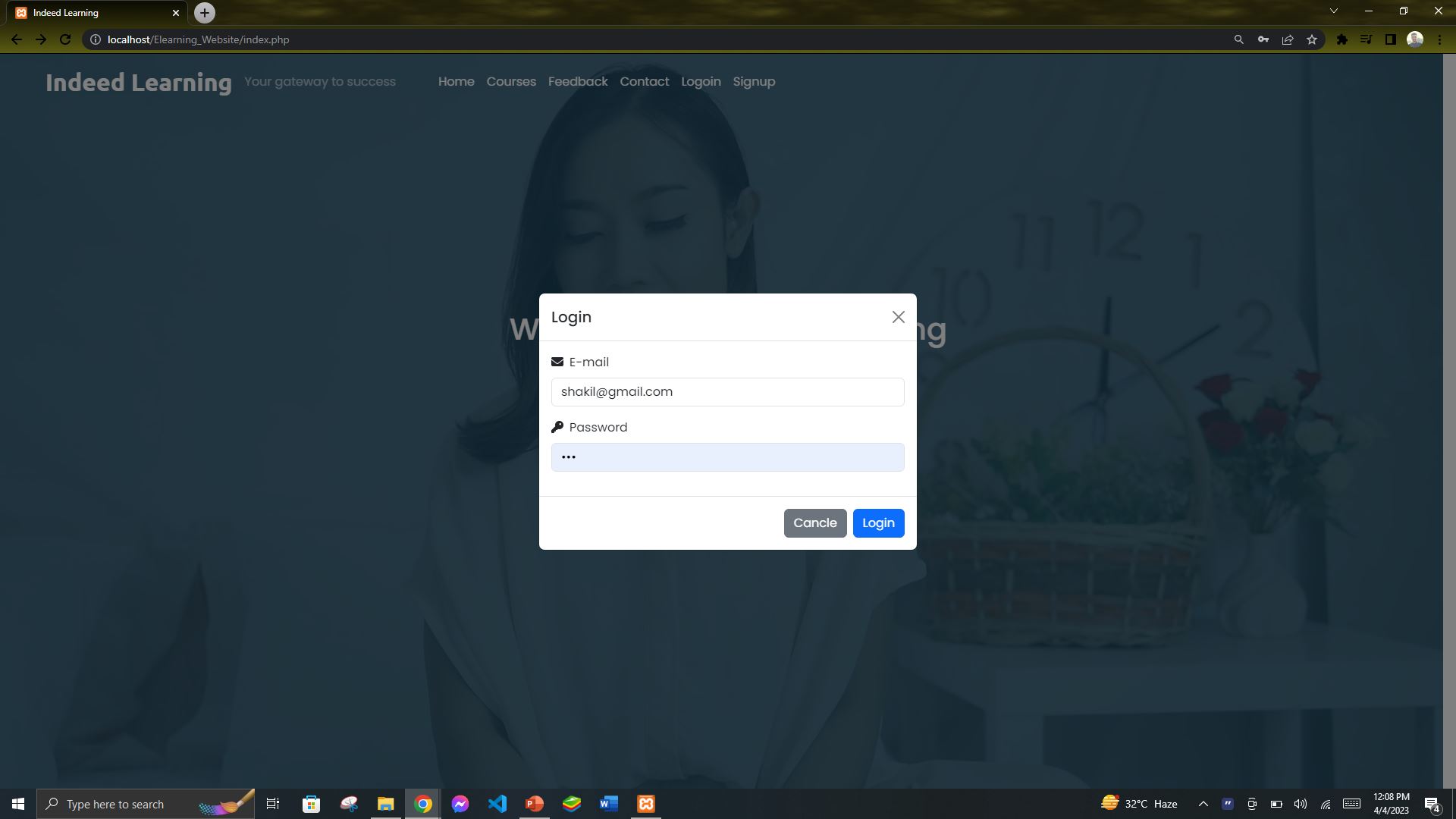
Task: Open Messenger from the taskbar
Action: (460, 803)
